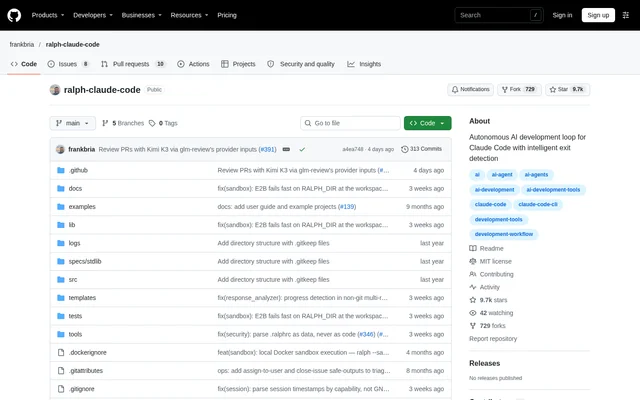
Task: Switch to the Issues tab
Action: click(x=68, y=64)
